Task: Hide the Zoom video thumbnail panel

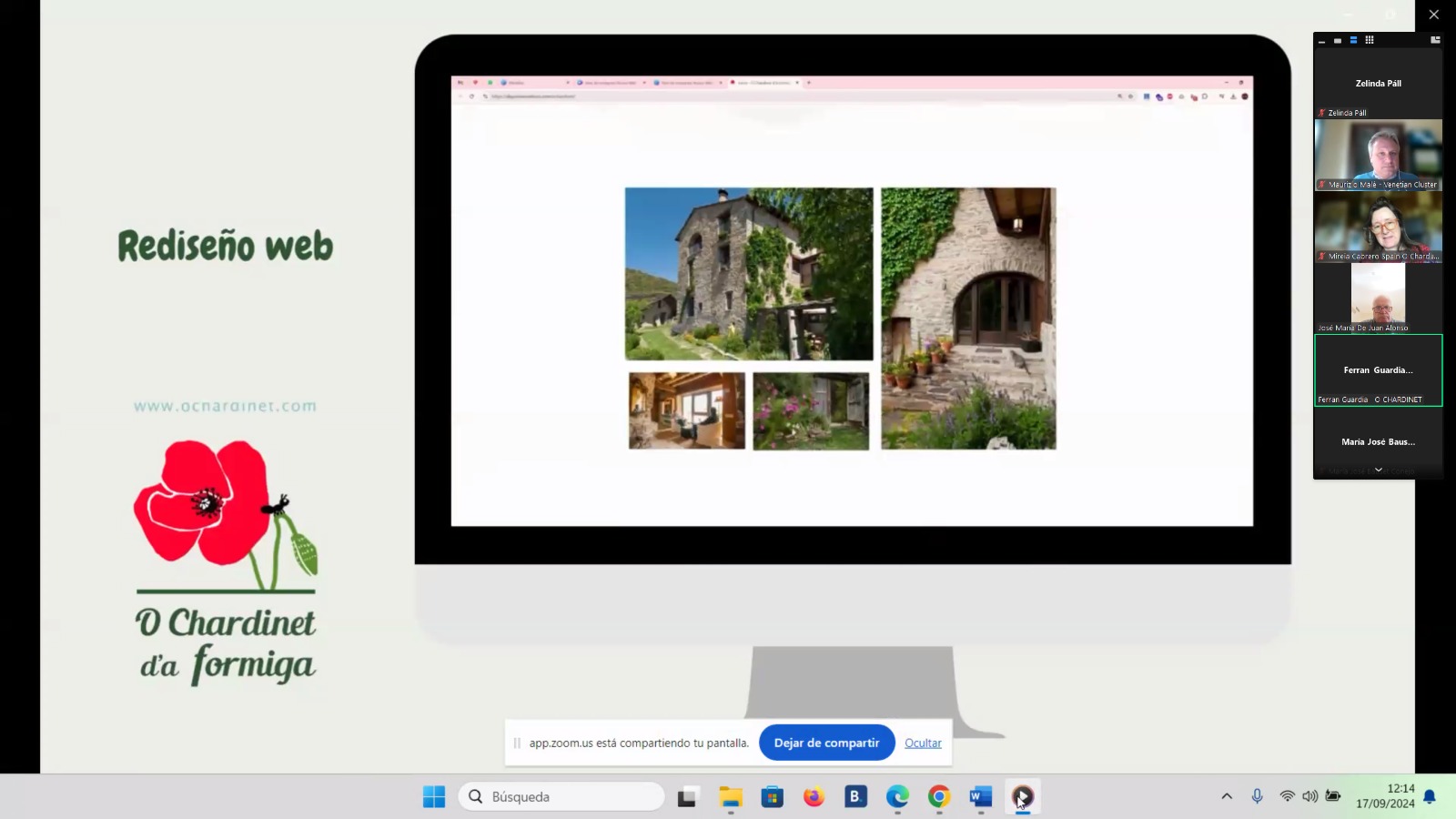Action: tap(1321, 40)
